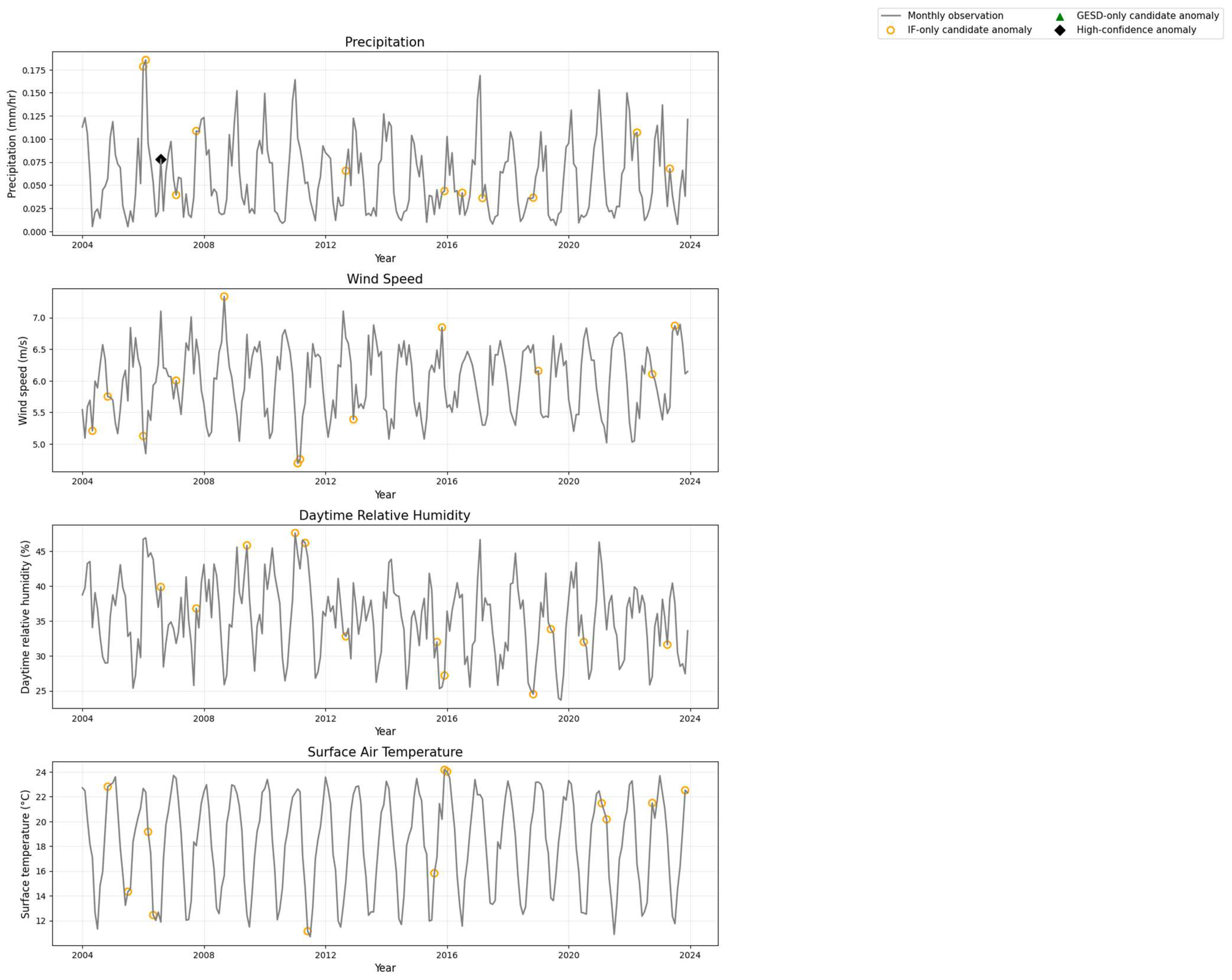Select the 'GESD-only candidate anomaly' legend label
Screen dimensions: 1232x980
(x=1147, y=16)
